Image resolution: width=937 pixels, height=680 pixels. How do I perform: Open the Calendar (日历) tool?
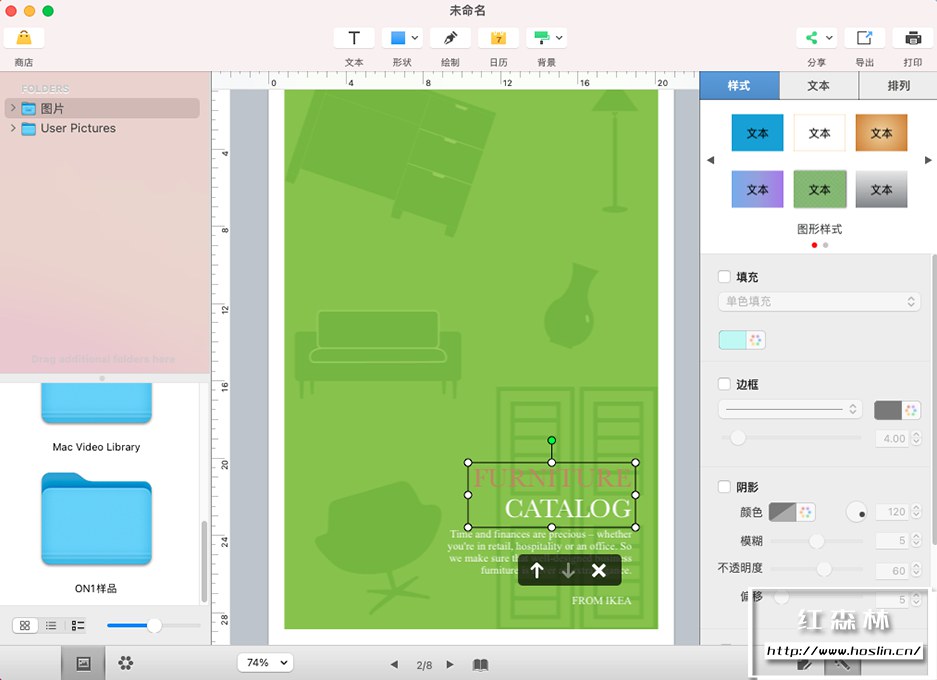(498, 38)
